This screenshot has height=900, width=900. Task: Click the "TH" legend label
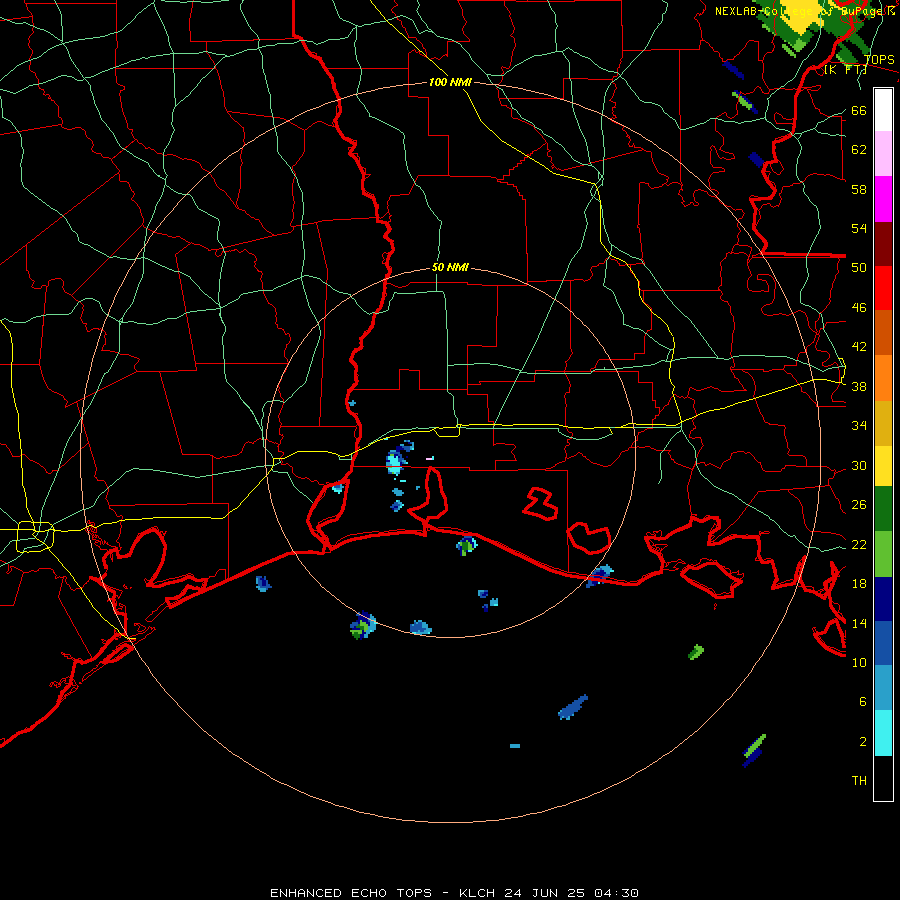(859, 781)
